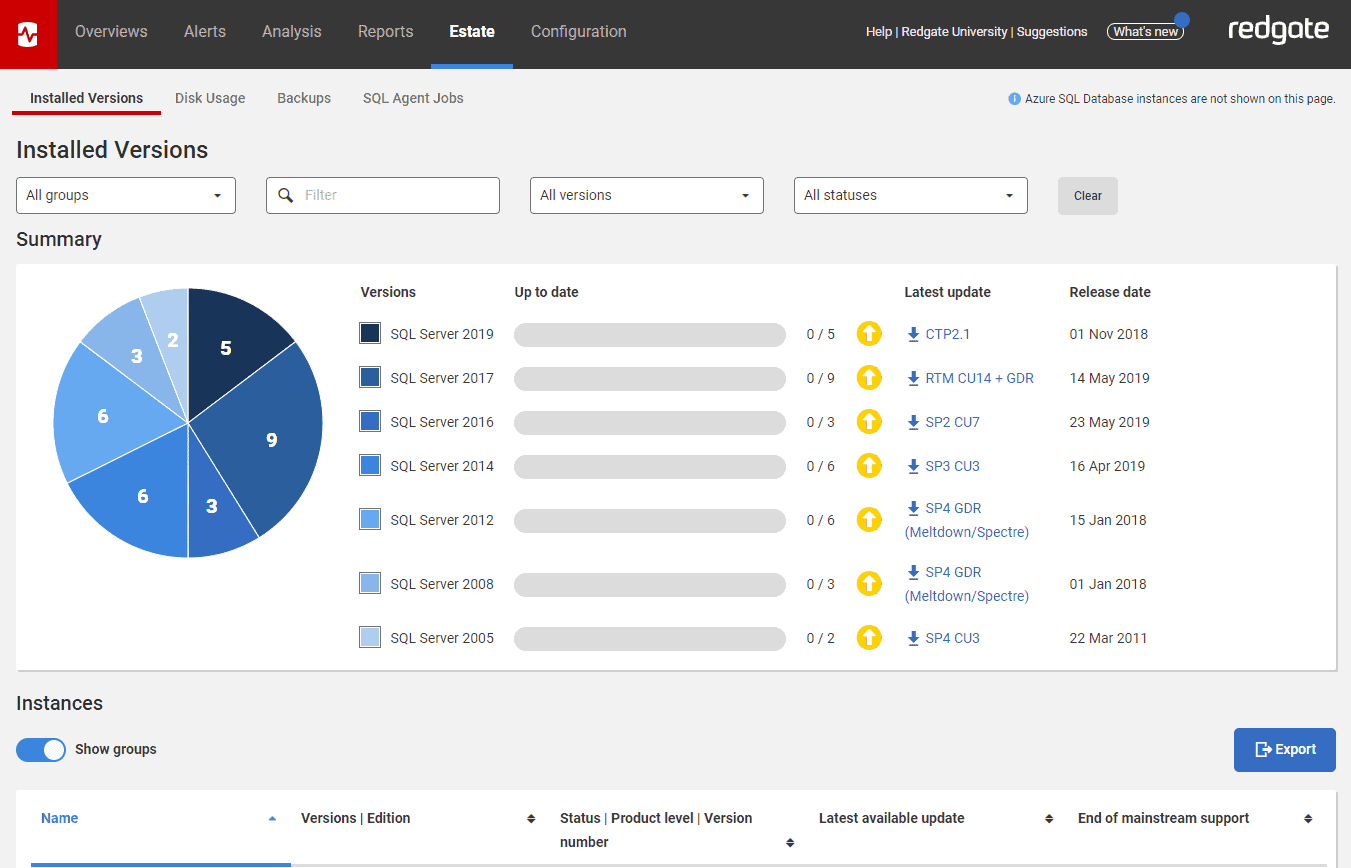Select the Estate menu item
This screenshot has width=1351, height=868.
(472, 32)
